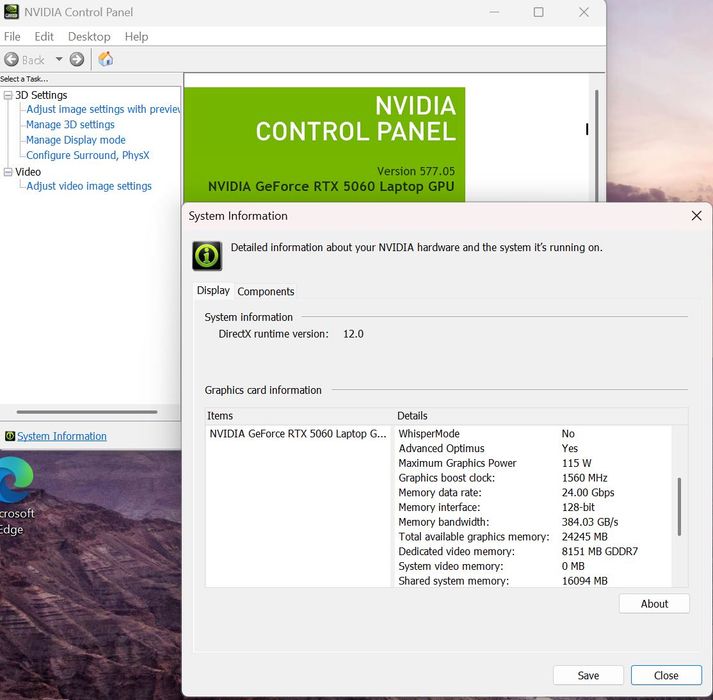Click the DirectX runtime version value 12.0
713x700 pixels.
(x=353, y=334)
